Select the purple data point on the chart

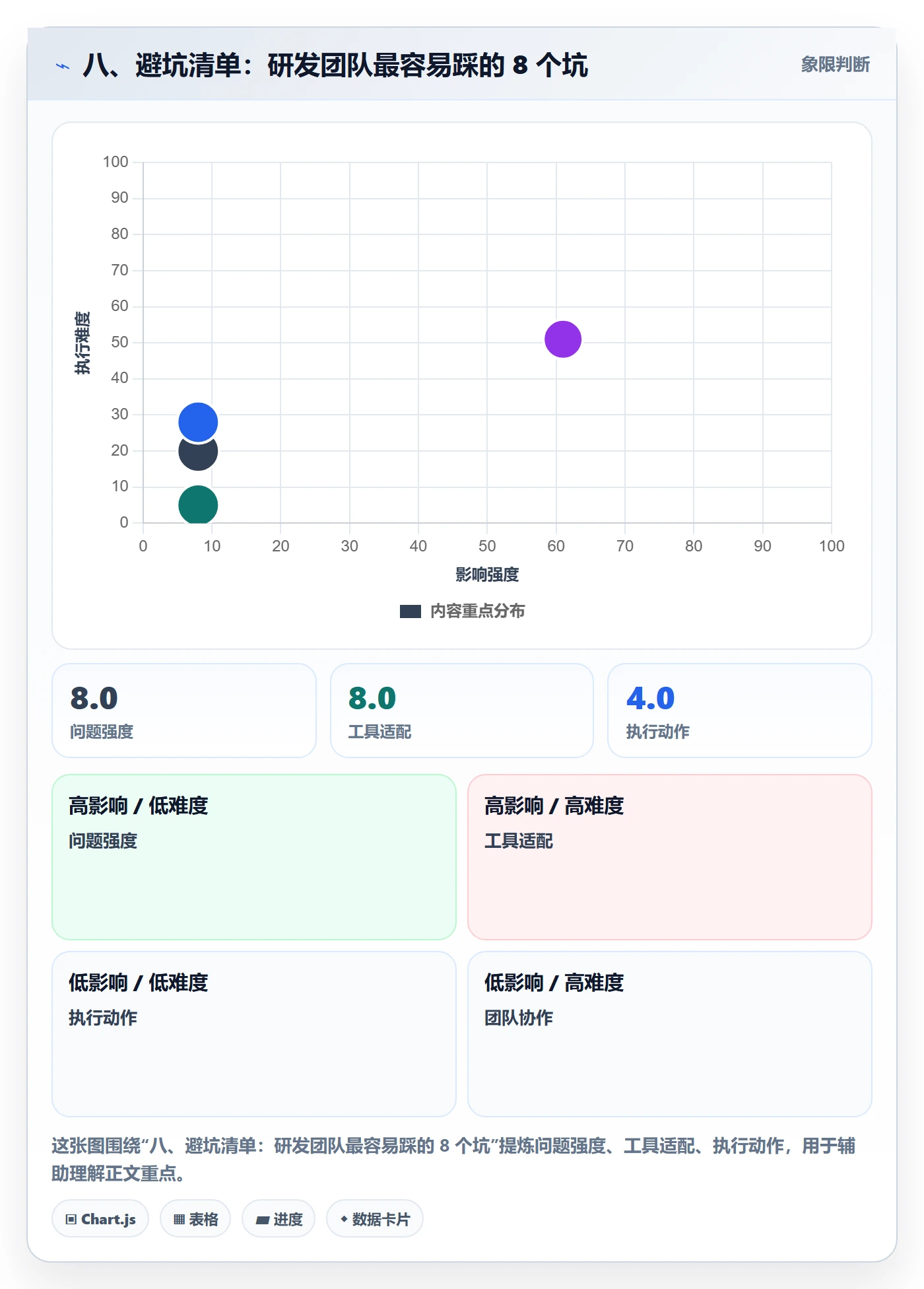click(563, 339)
